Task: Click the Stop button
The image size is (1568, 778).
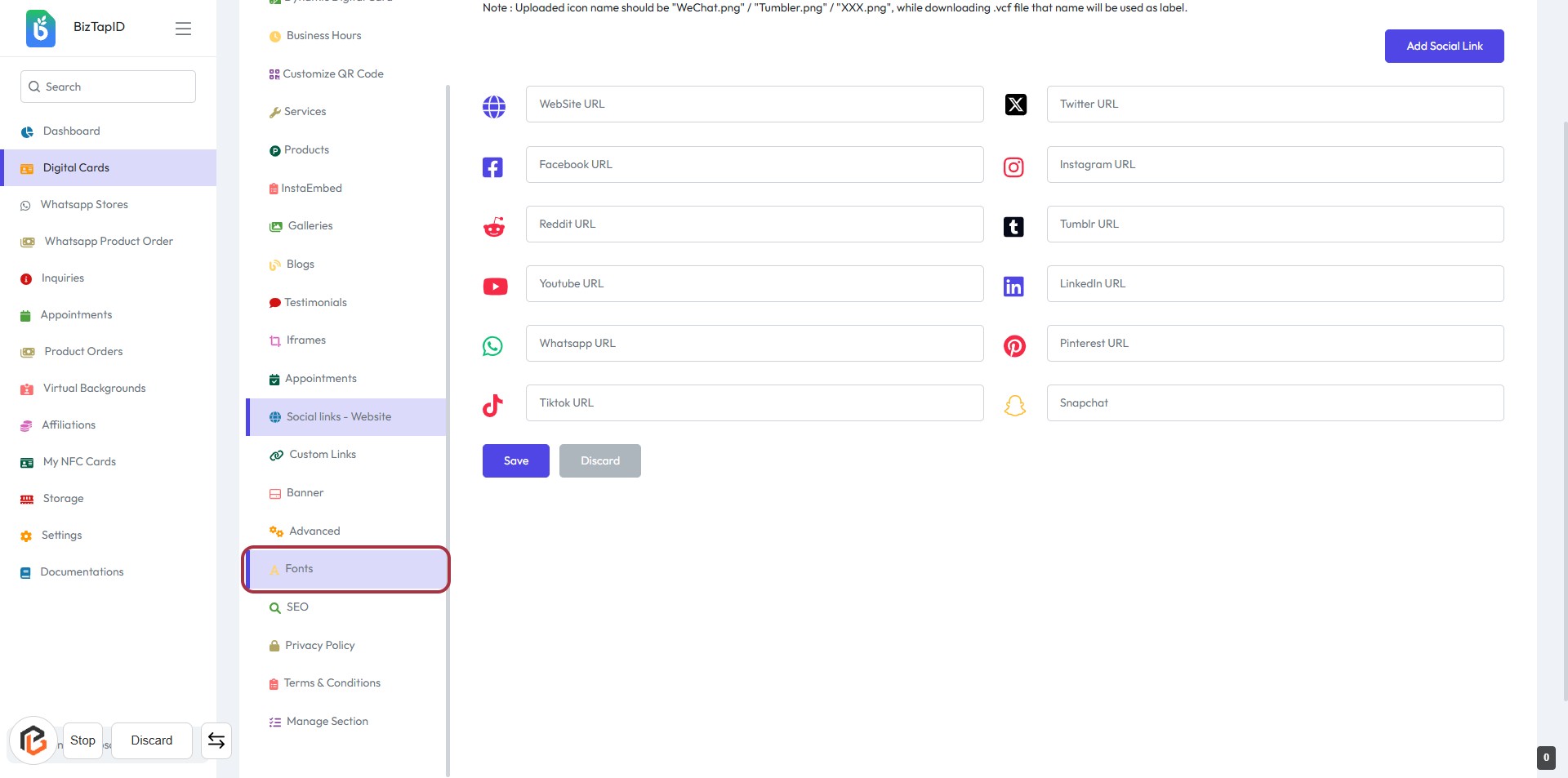Action: coord(82,740)
